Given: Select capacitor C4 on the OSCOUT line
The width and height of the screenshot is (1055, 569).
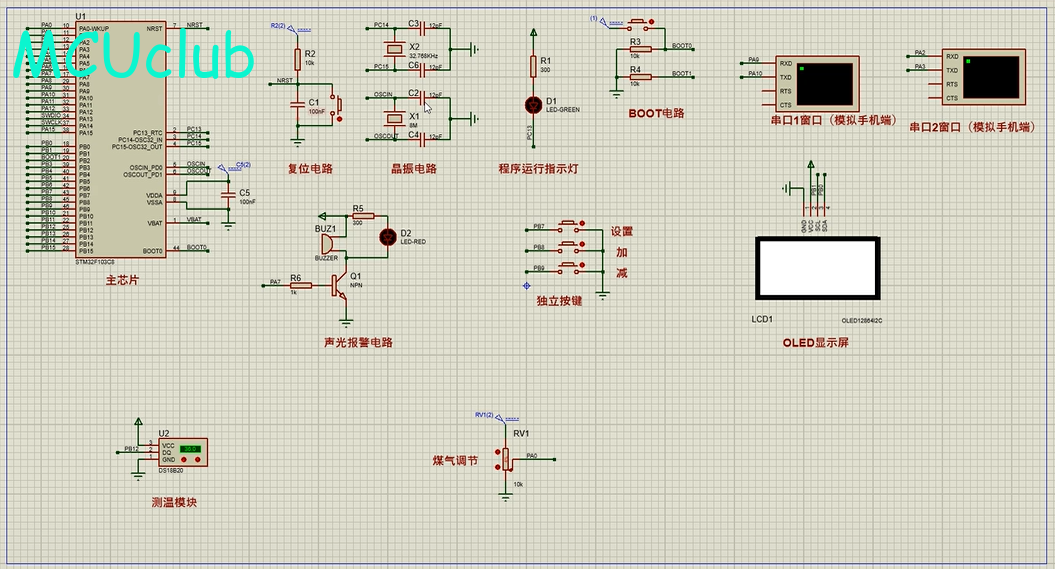Looking at the screenshot, I should click(x=422, y=139).
